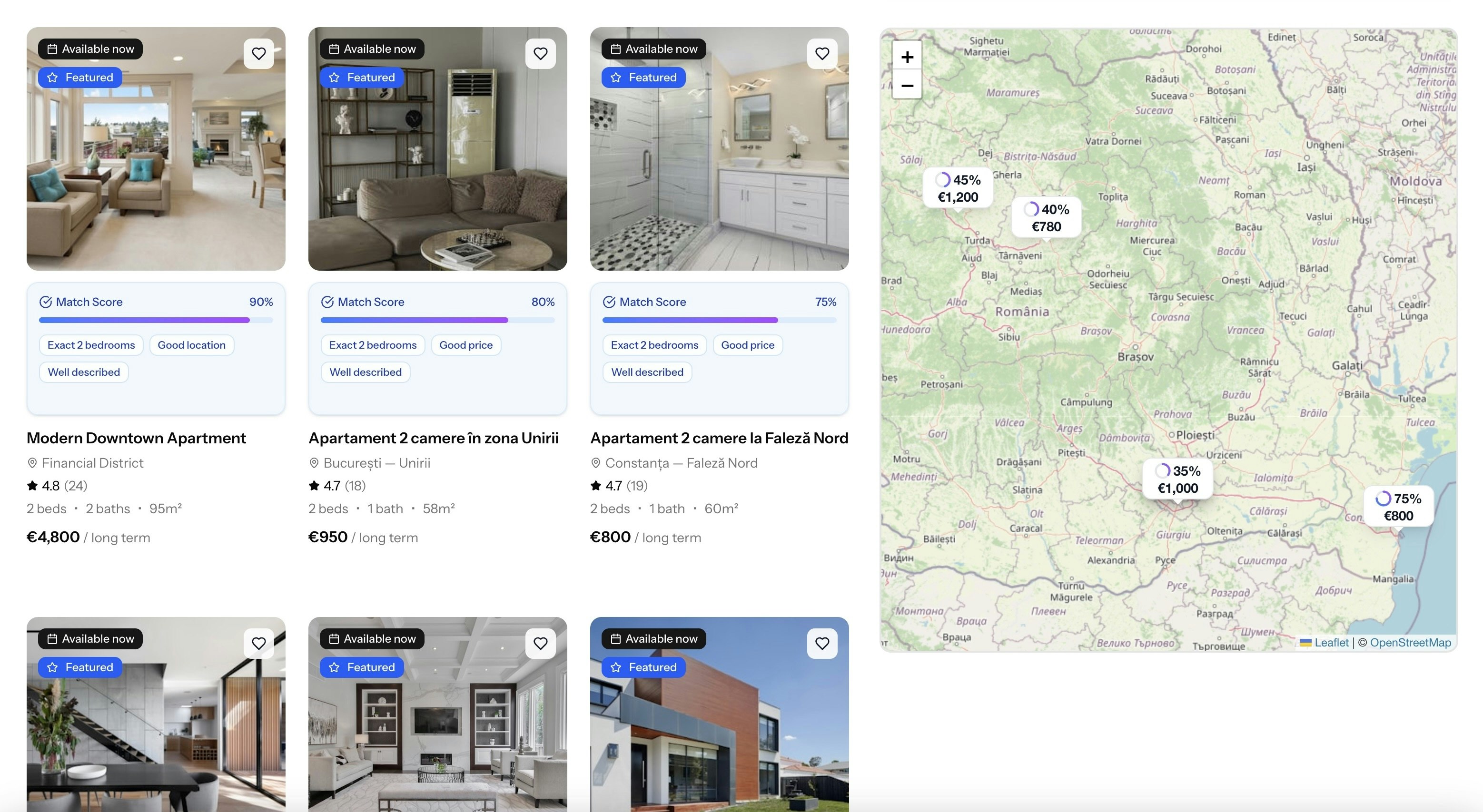Open the Modern Downtown Apartment listing title
1483x812 pixels.
pos(137,438)
